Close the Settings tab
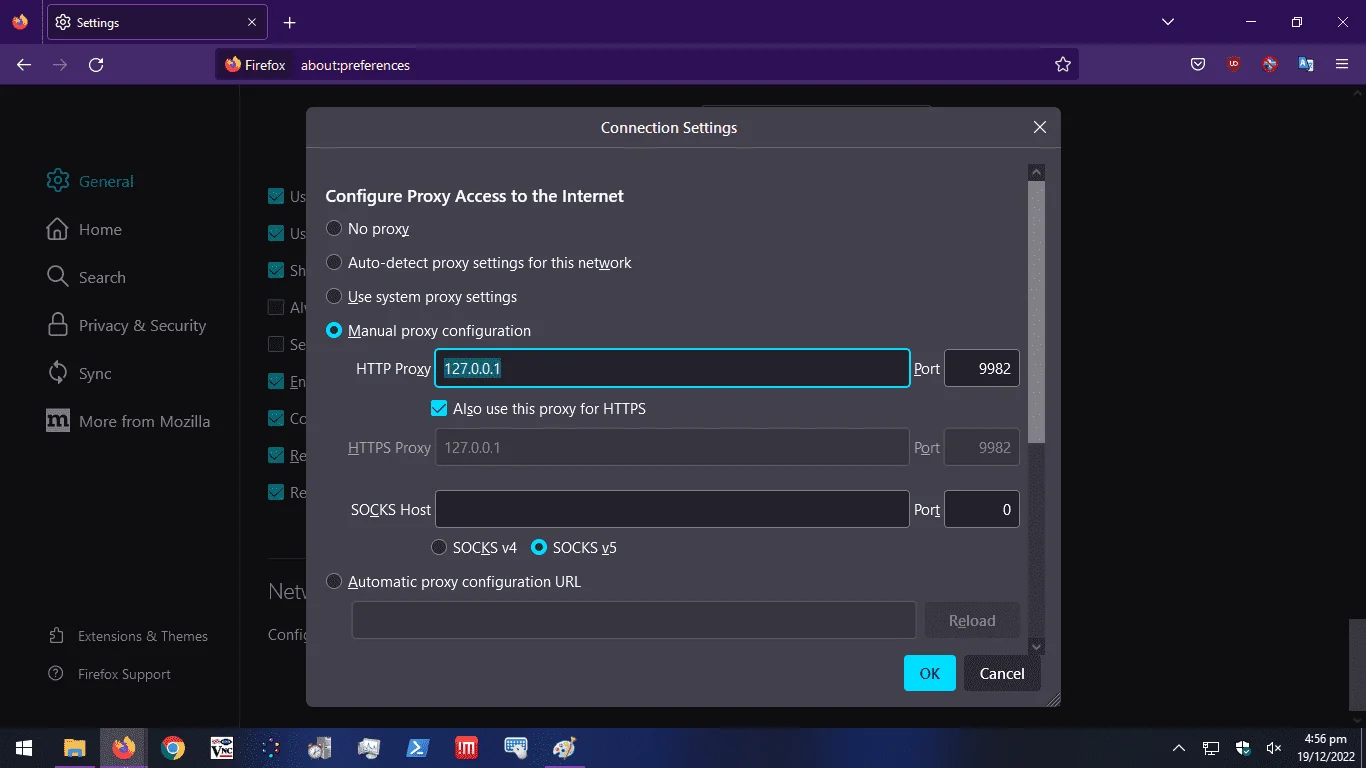The width and height of the screenshot is (1366, 768). 252,22
